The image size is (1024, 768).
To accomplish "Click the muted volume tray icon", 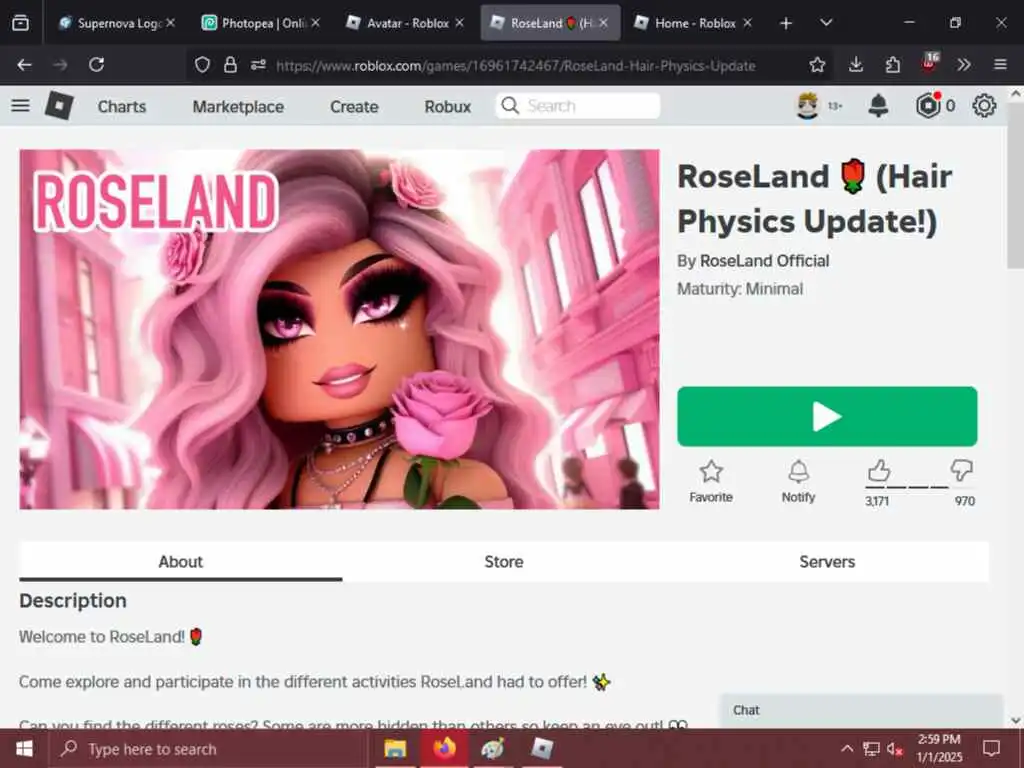I will (894, 748).
